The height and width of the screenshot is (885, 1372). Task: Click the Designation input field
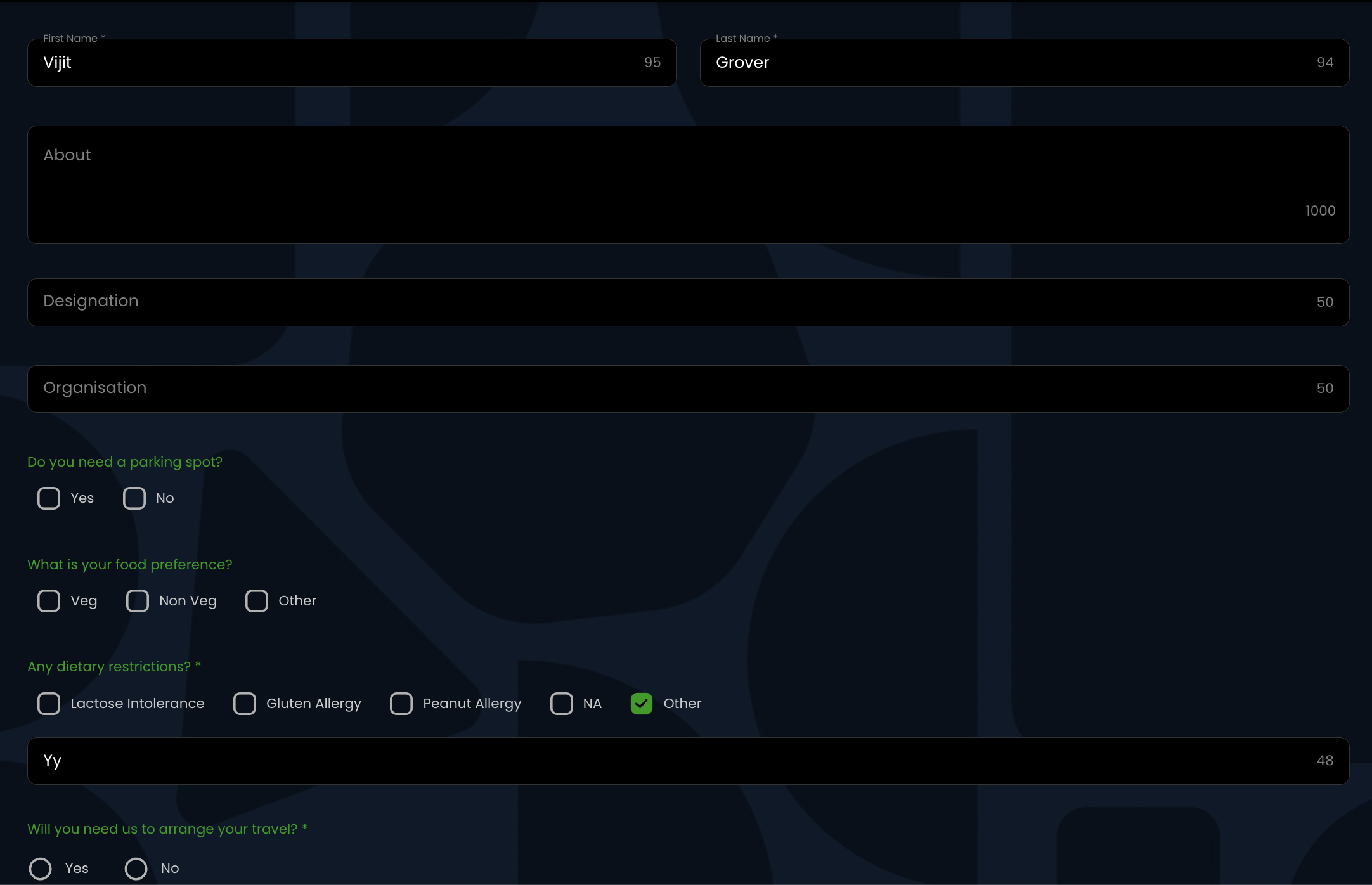coord(689,302)
